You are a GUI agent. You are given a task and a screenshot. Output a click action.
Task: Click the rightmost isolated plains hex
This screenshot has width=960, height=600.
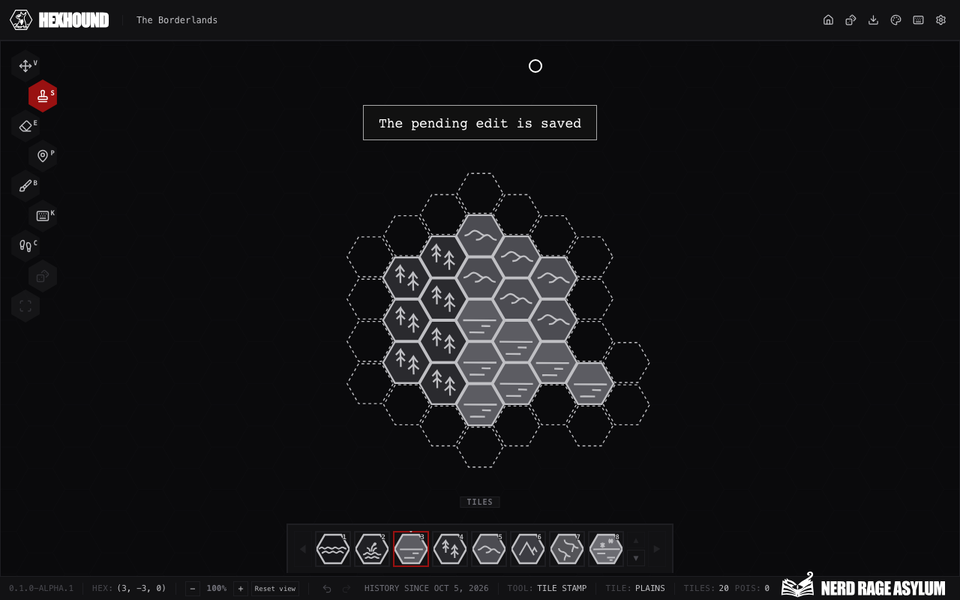pos(590,384)
